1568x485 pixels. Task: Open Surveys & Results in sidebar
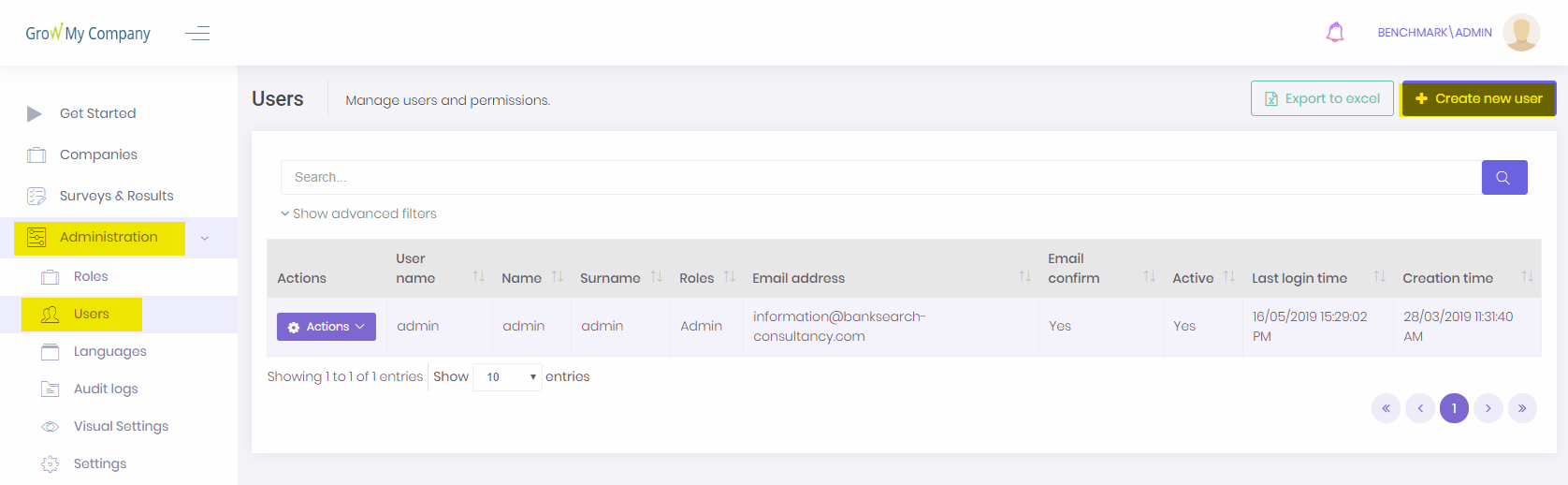point(116,196)
